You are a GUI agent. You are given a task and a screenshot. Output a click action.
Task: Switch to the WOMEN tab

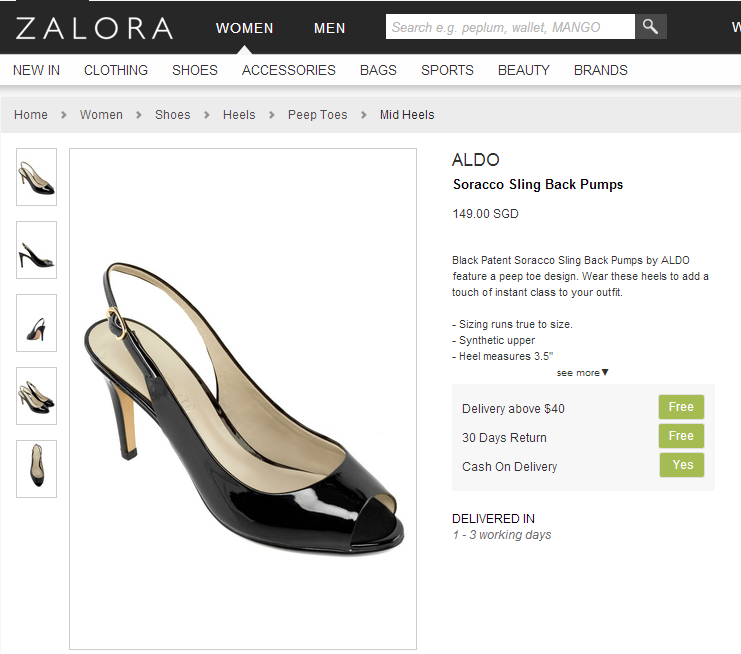click(244, 28)
